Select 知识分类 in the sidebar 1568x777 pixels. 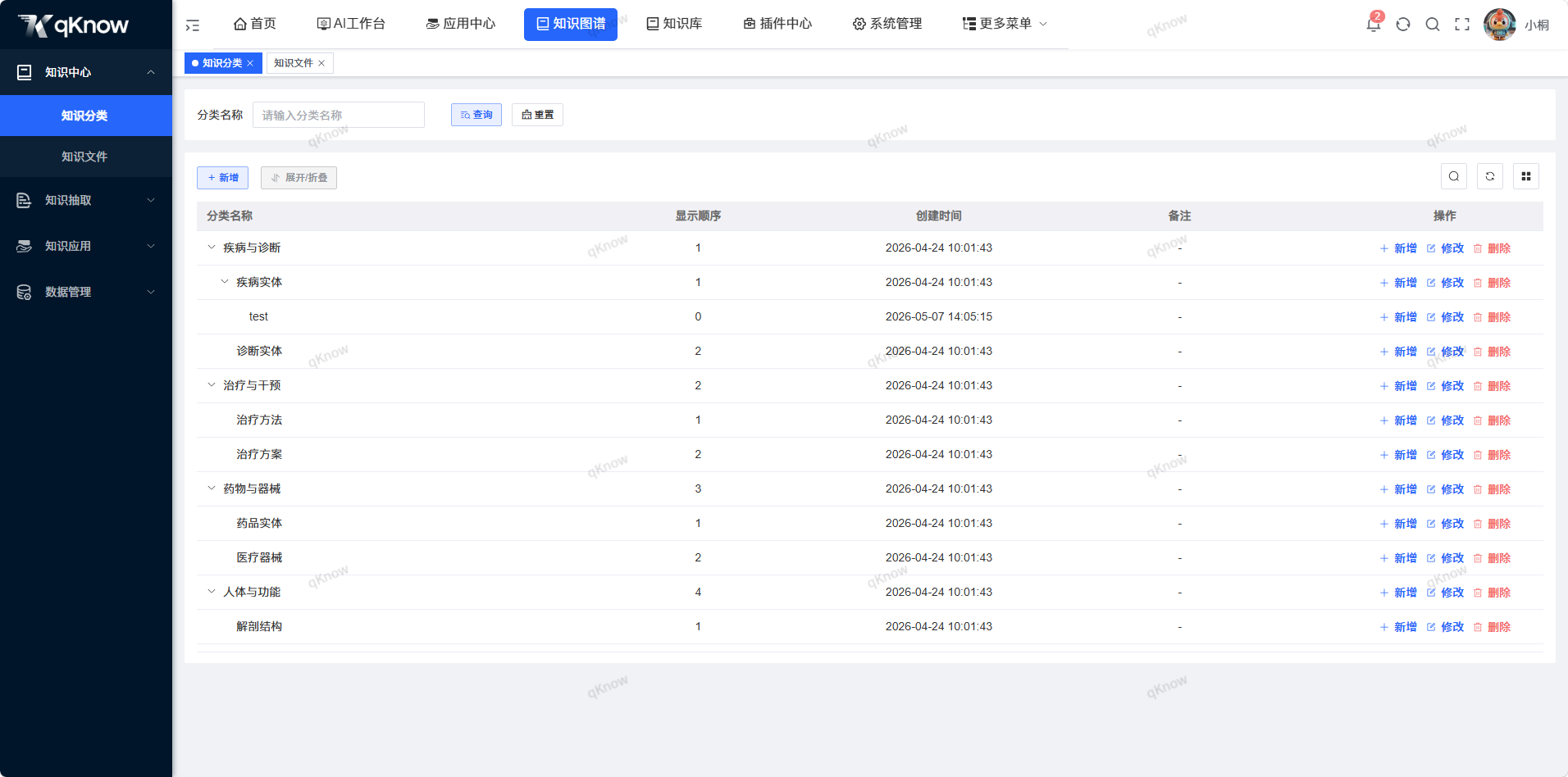point(86,116)
